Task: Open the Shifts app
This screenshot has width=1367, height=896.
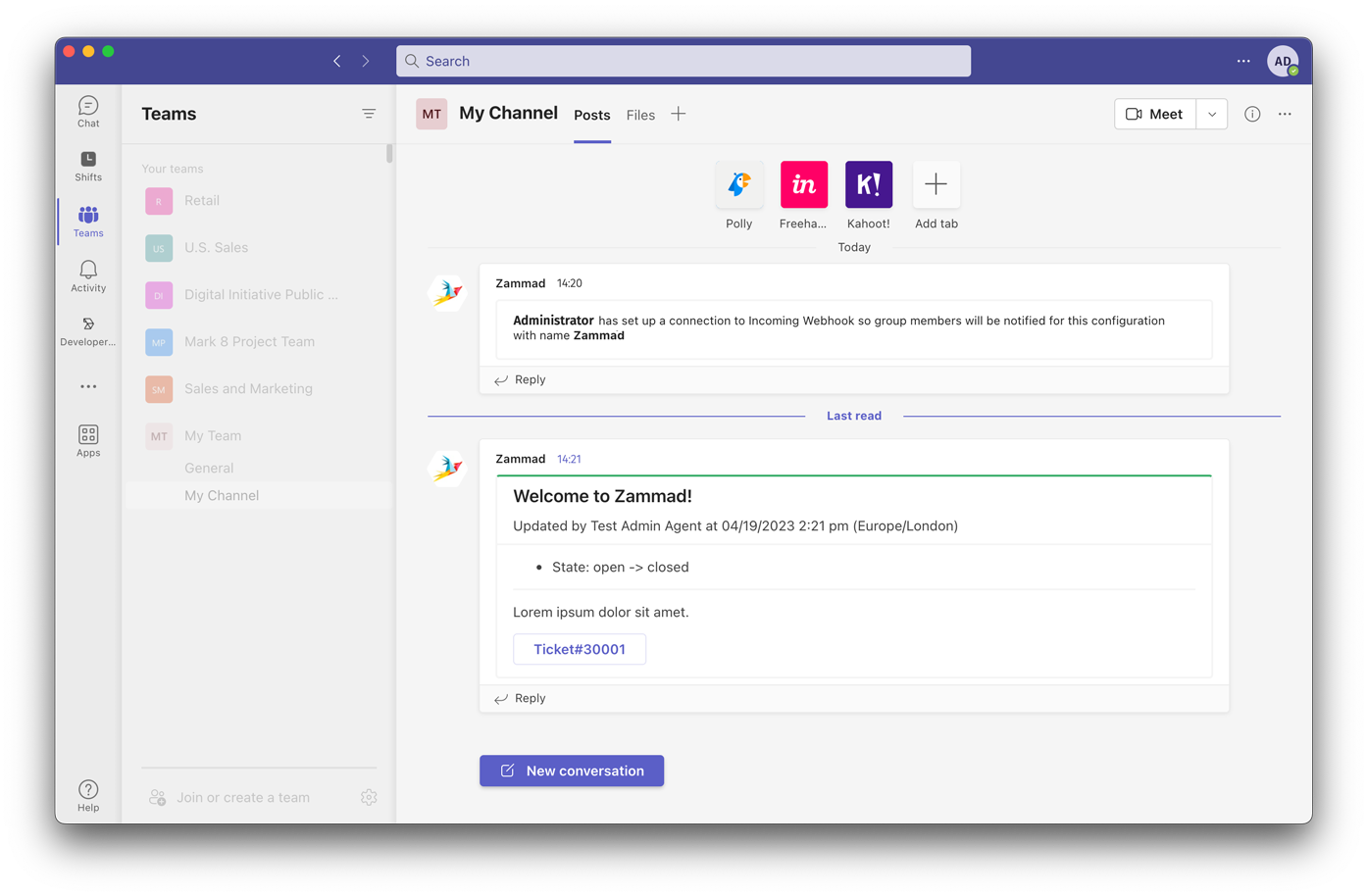Action: coord(88,167)
